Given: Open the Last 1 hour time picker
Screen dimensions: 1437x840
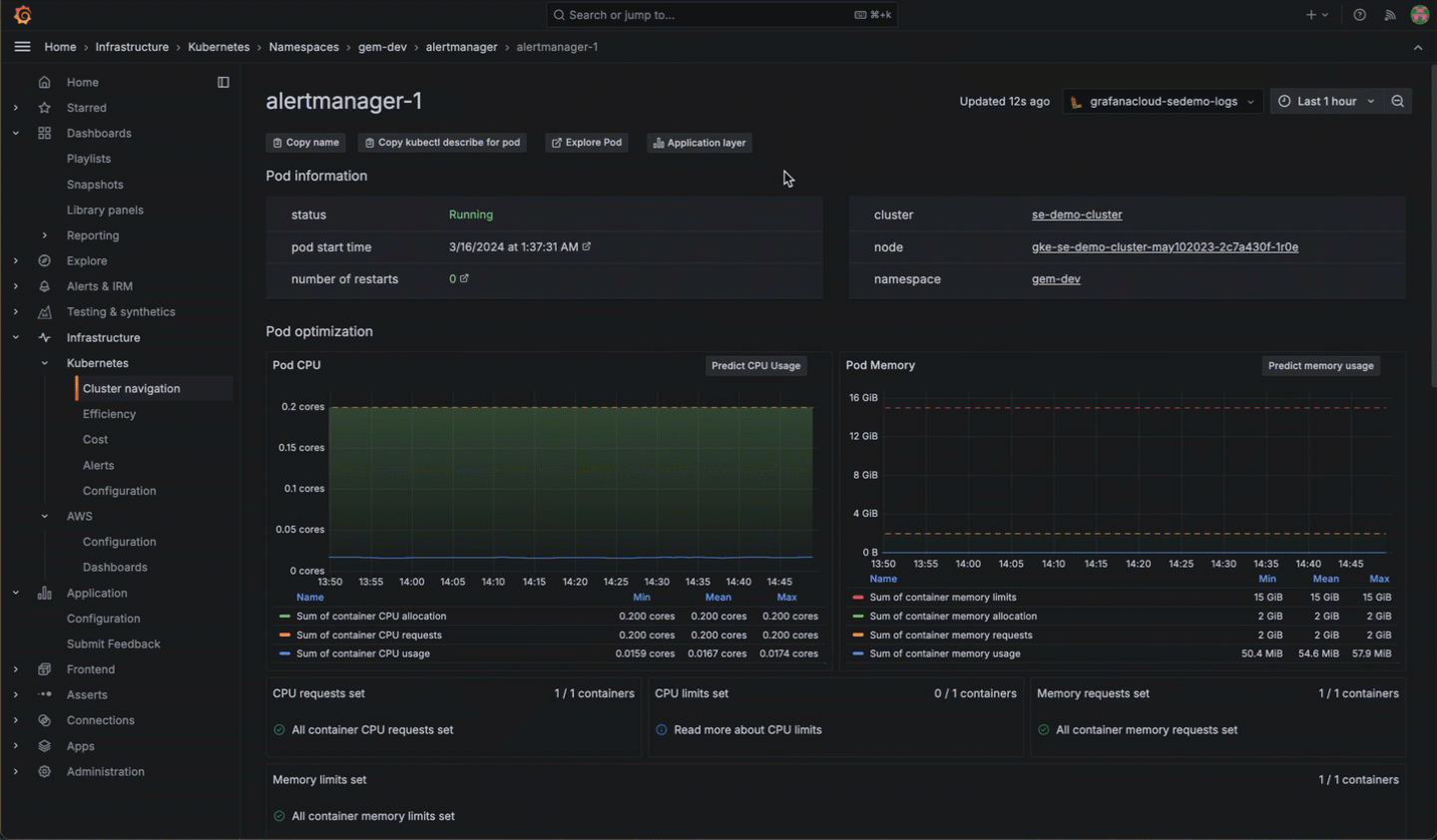Looking at the screenshot, I should pyautogui.click(x=1326, y=102).
